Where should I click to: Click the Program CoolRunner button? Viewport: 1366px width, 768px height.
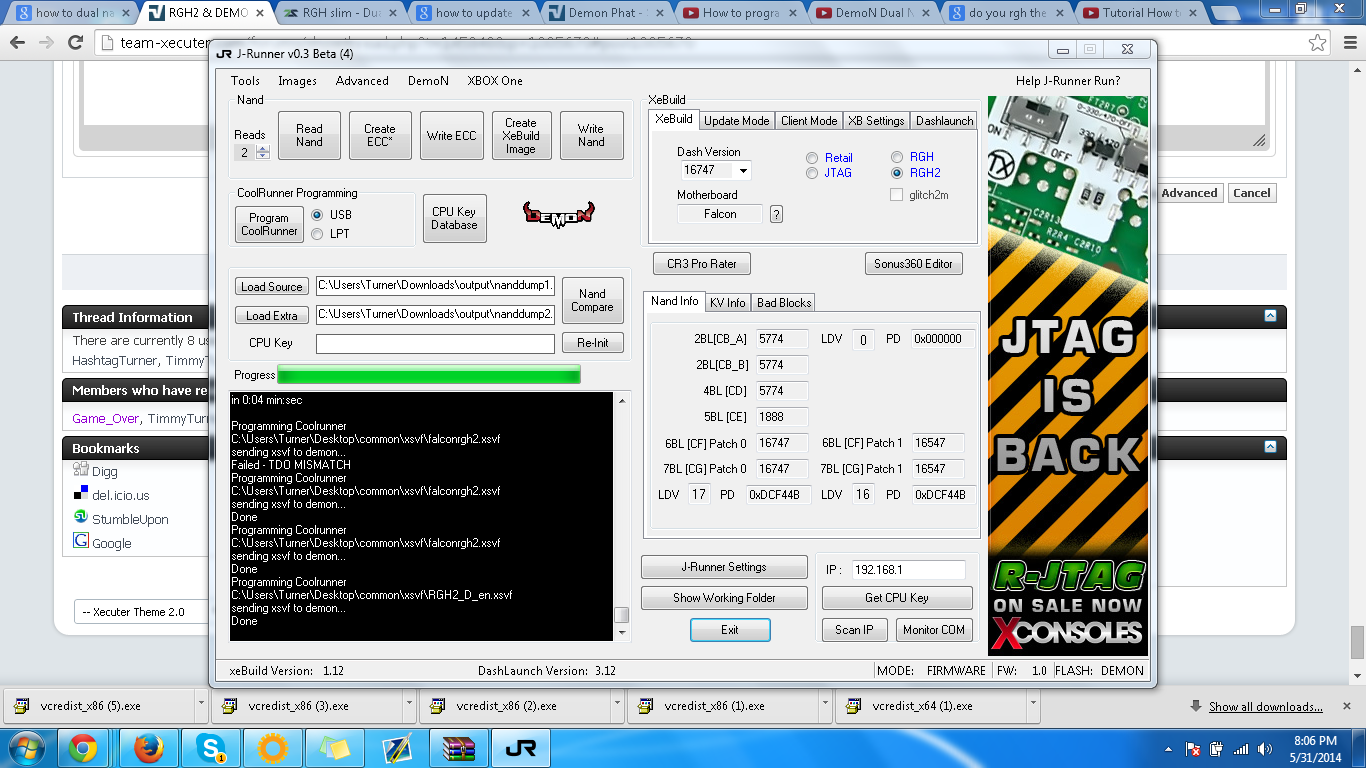(269, 224)
